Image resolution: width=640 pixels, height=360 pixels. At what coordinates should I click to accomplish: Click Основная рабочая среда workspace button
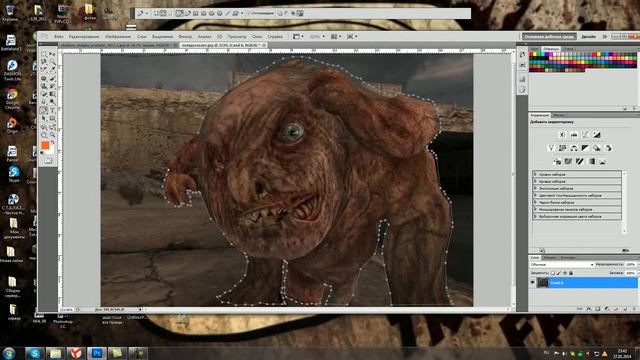[x=549, y=36]
